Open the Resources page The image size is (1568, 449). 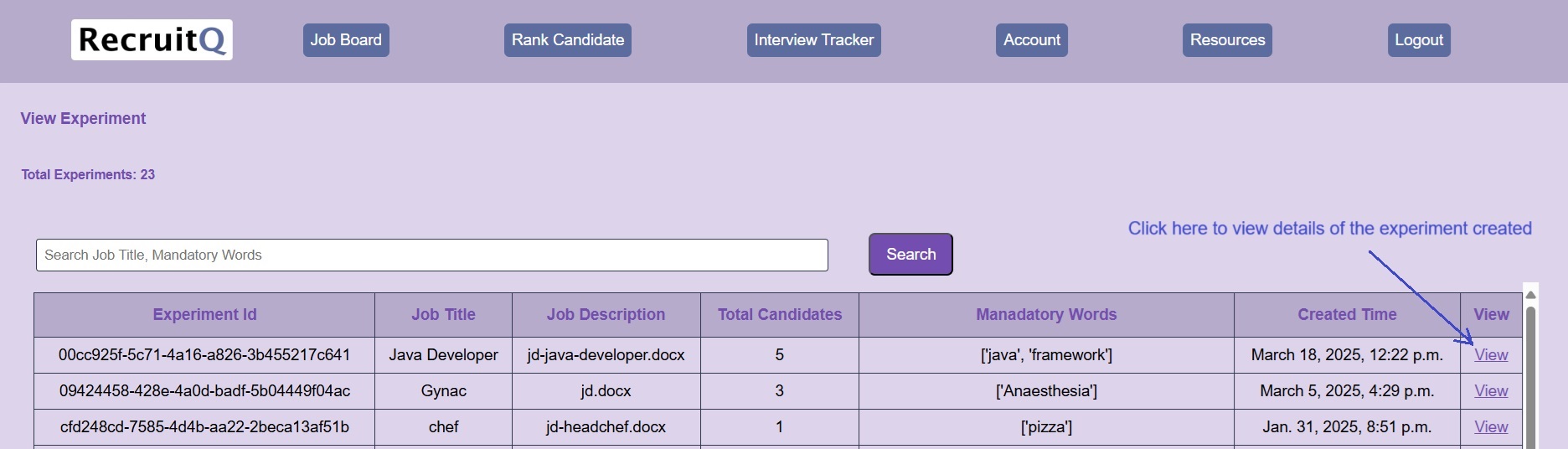[1227, 40]
